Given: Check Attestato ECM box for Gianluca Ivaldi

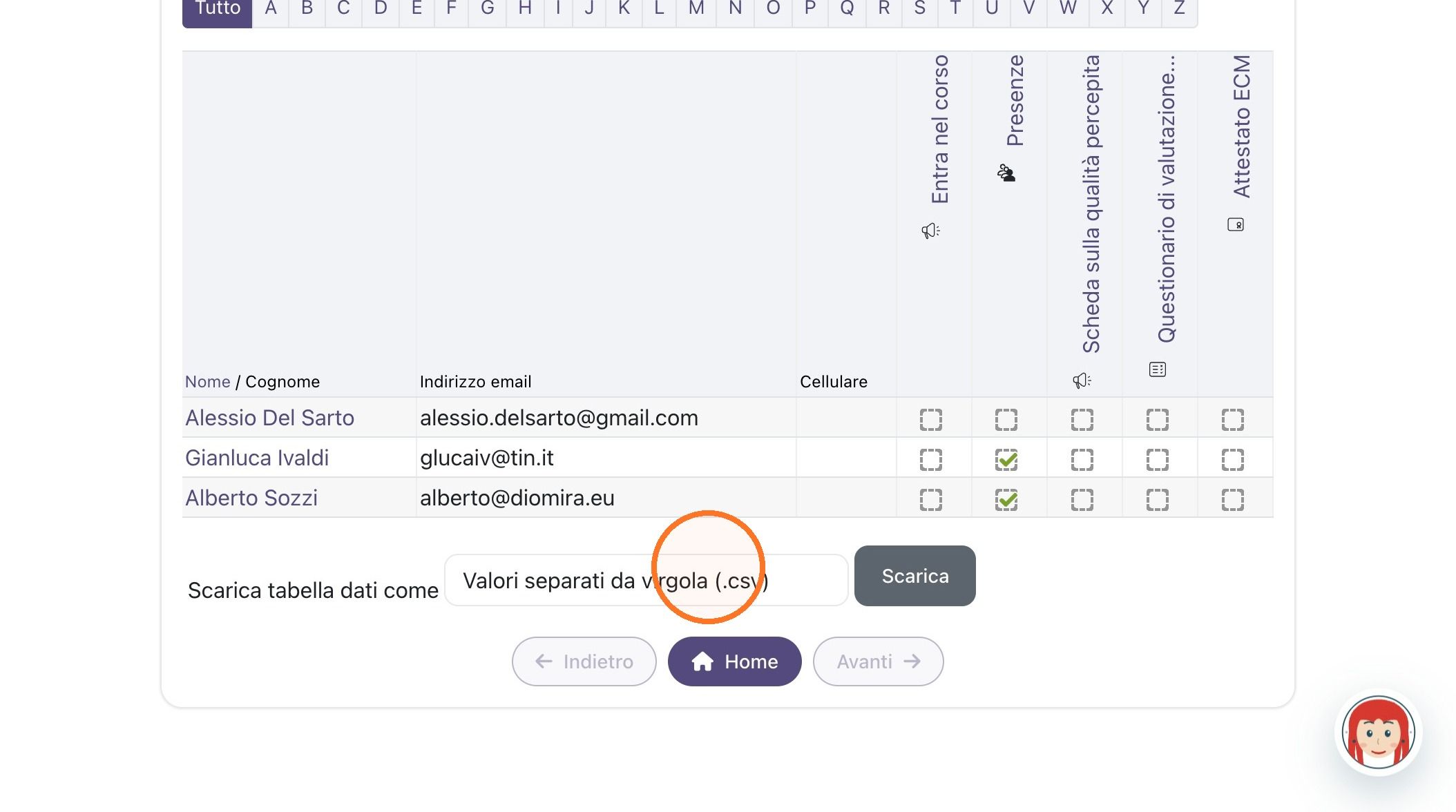Looking at the screenshot, I should coord(1233,460).
